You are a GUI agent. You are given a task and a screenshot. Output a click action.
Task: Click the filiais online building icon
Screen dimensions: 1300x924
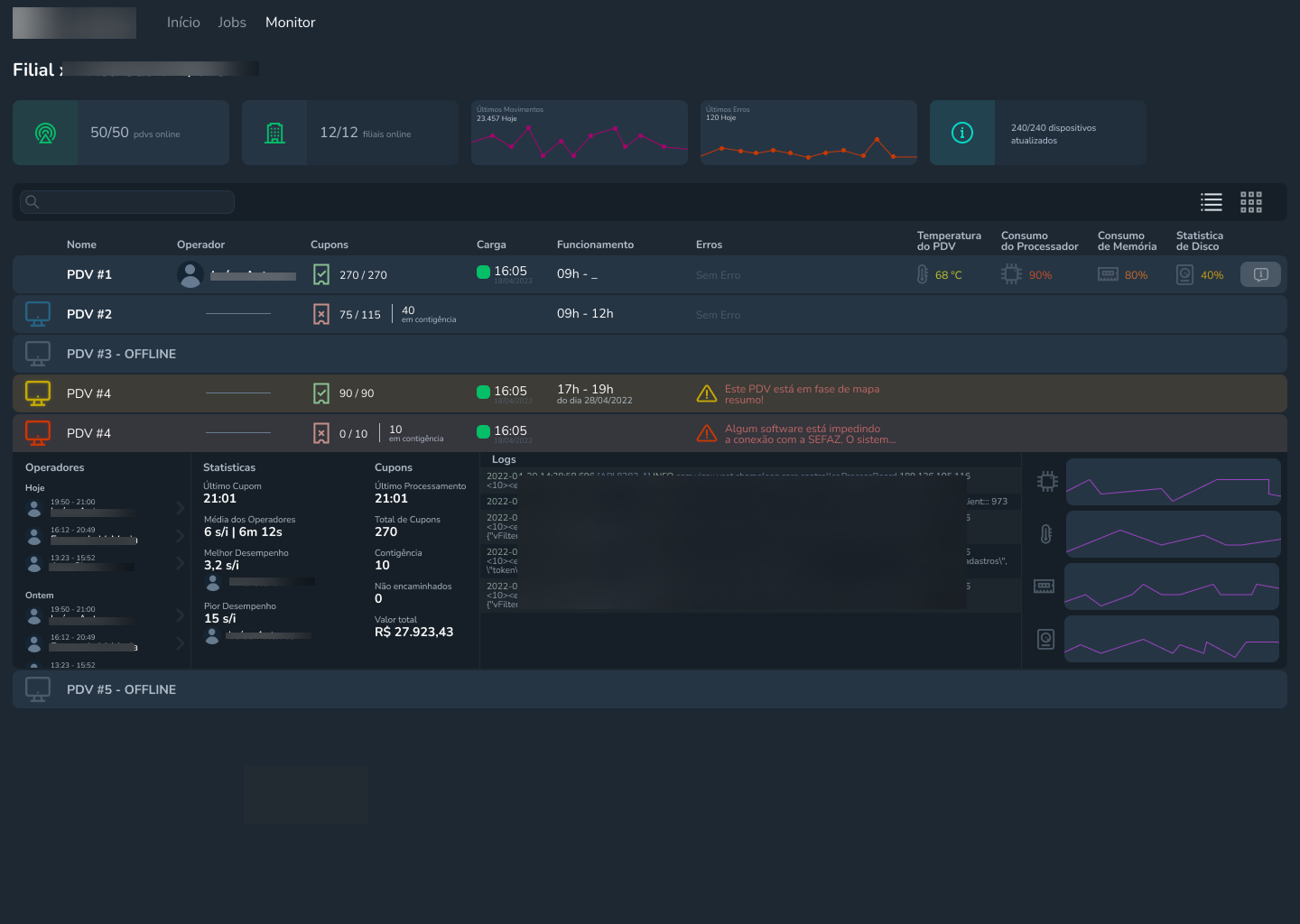click(274, 133)
